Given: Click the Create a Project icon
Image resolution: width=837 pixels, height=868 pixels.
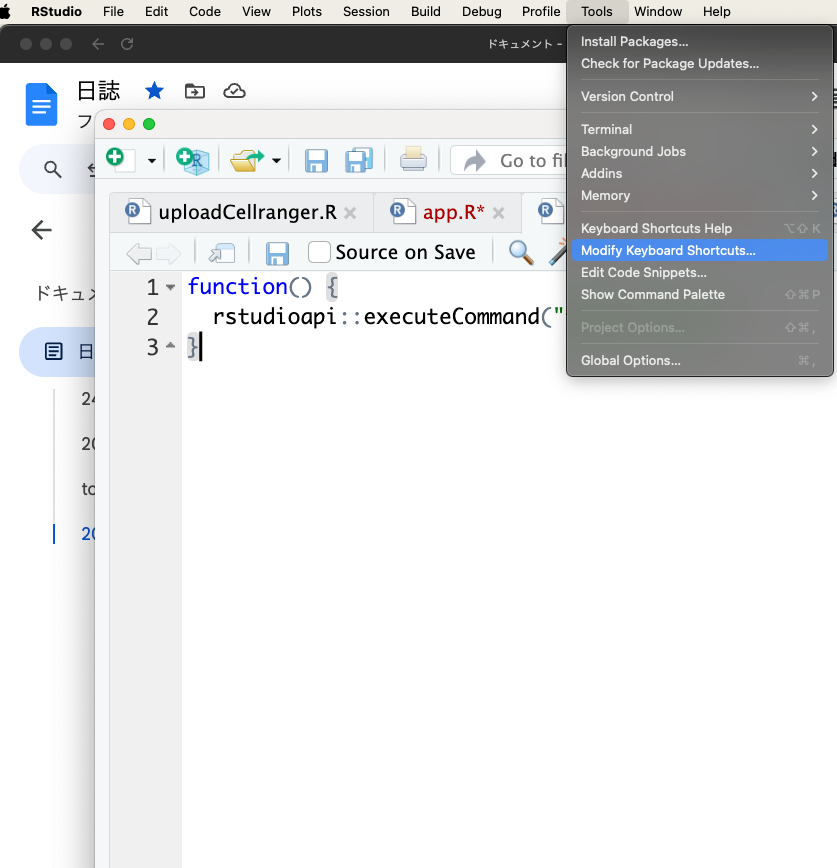Looking at the screenshot, I should point(192,161).
